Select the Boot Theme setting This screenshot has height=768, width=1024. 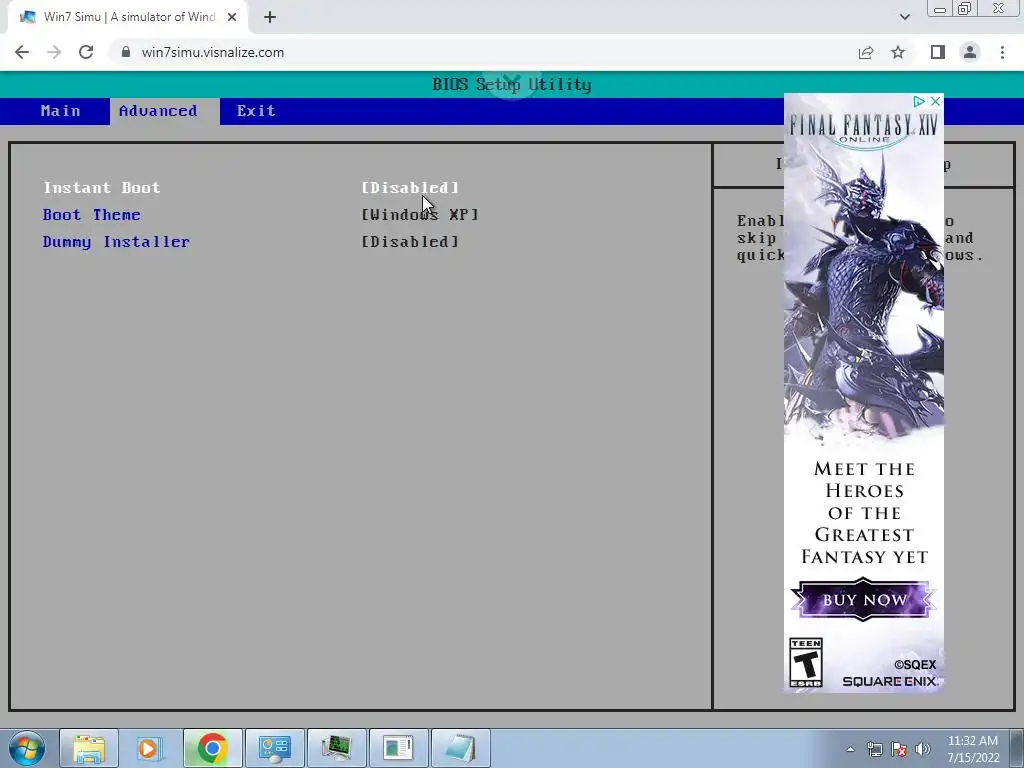[91, 215]
